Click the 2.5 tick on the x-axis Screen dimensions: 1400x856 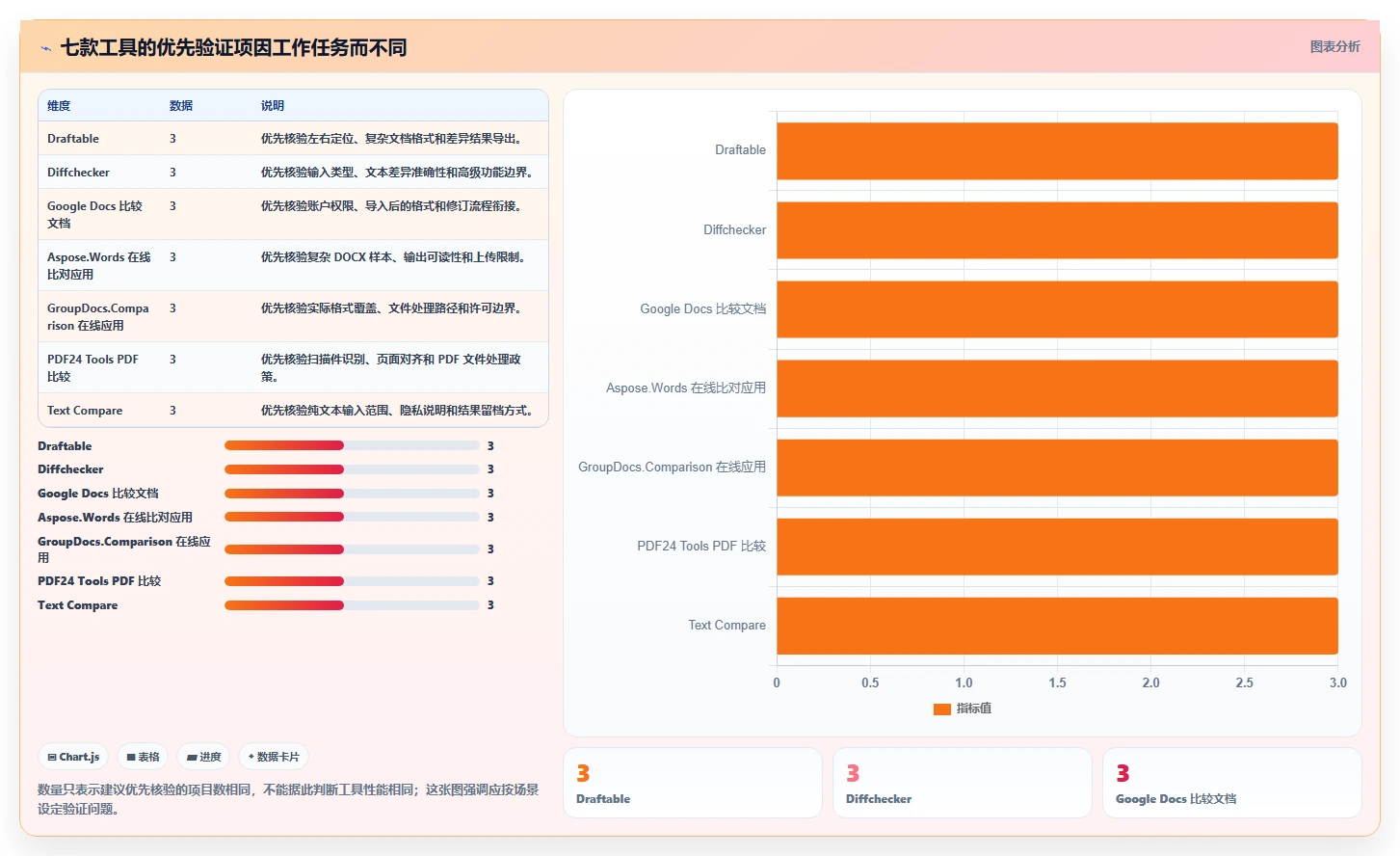1245,682
